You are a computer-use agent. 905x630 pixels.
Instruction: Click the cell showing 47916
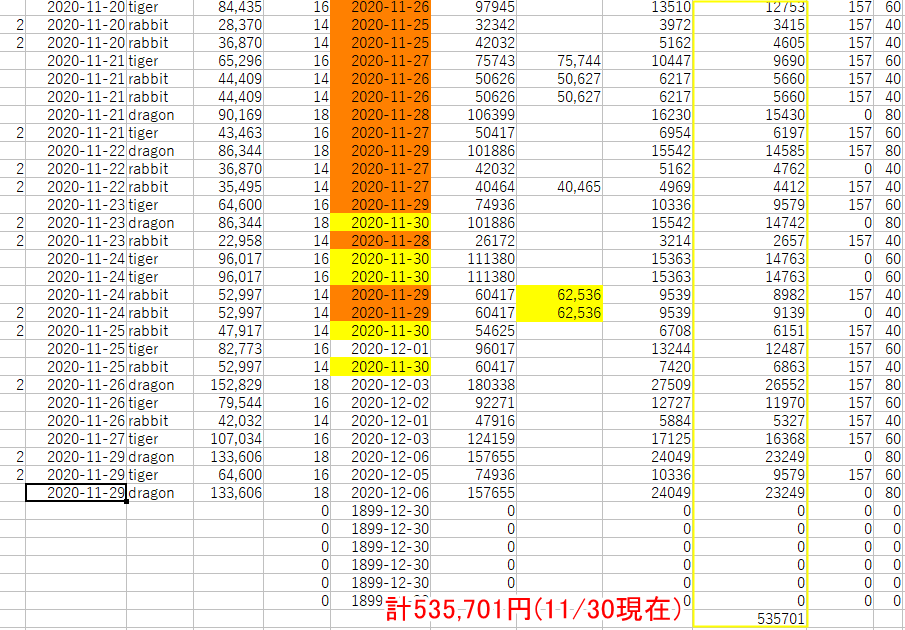(x=473, y=421)
